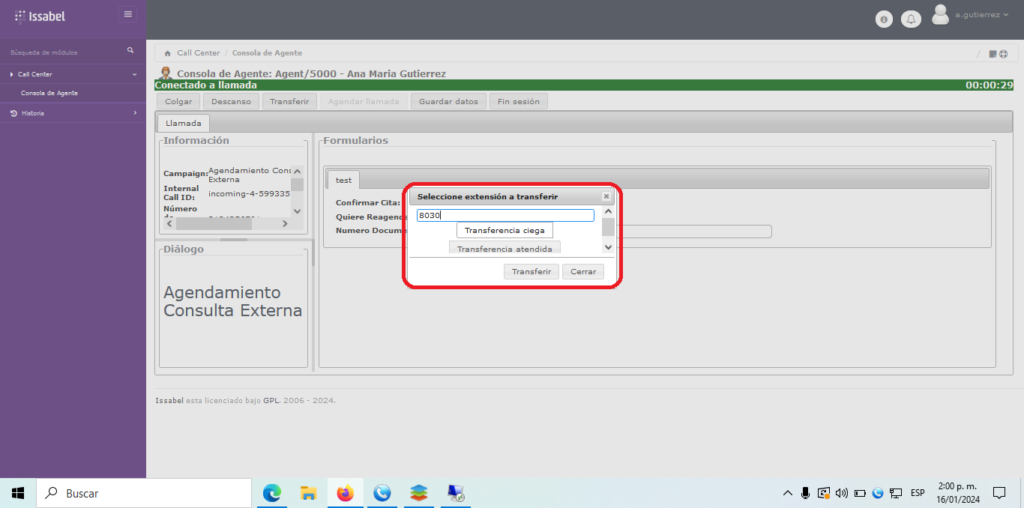Open Firefox from the taskbar
The image size is (1024, 508).
tap(345, 492)
